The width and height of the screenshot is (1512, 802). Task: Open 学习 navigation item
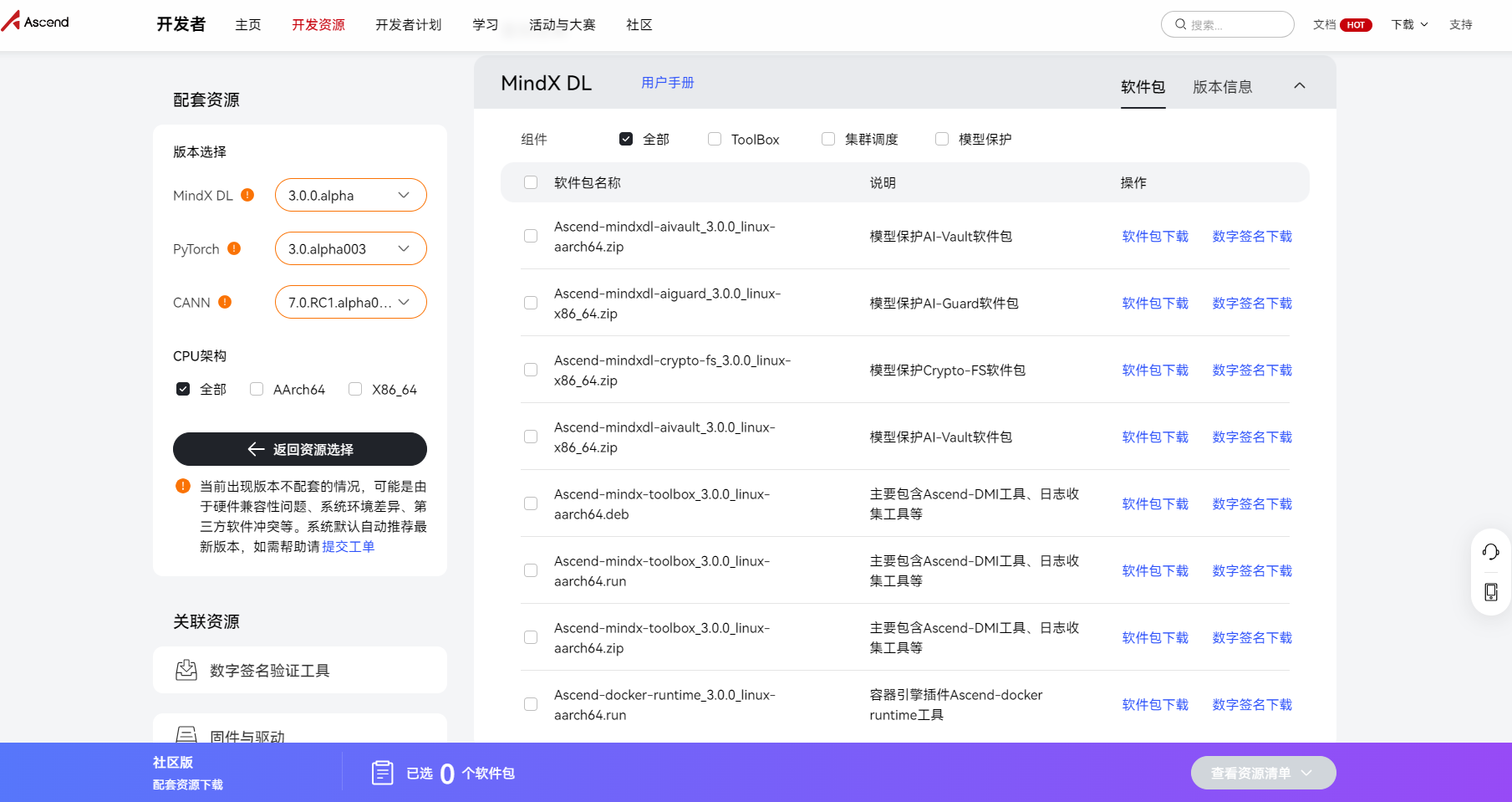pyautogui.click(x=486, y=25)
